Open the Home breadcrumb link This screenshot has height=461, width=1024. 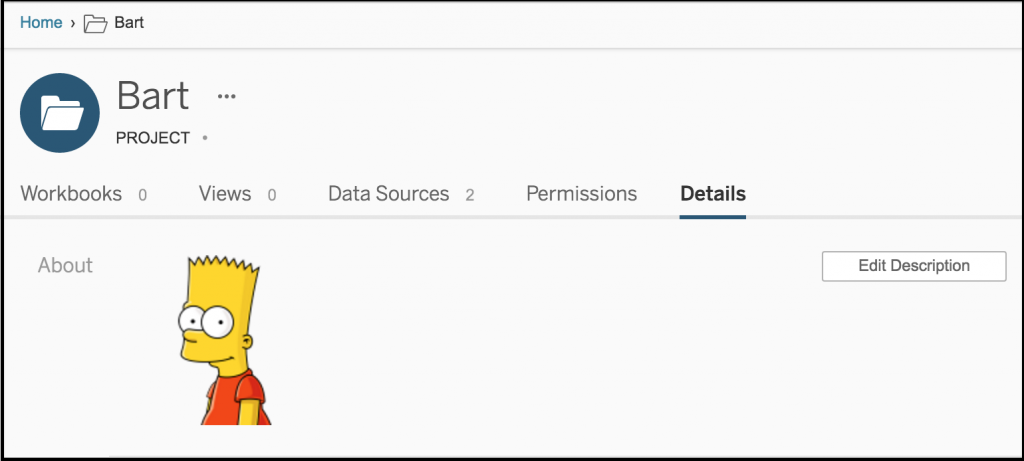coord(41,23)
